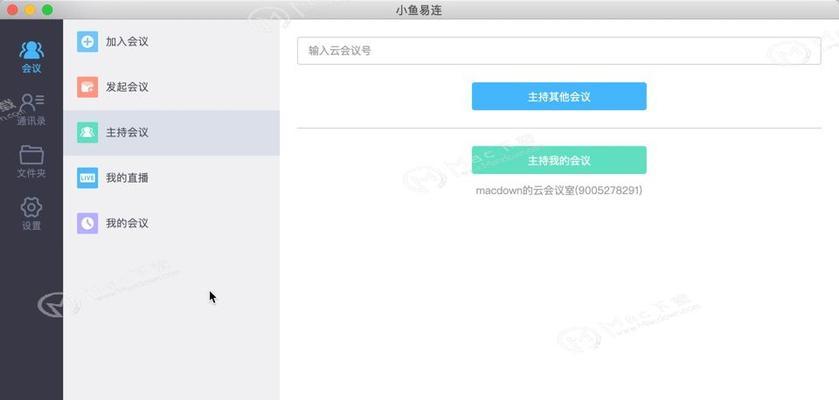The height and width of the screenshot is (400, 839).
Task: Close the window with the red button
Action: click(x=12, y=10)
